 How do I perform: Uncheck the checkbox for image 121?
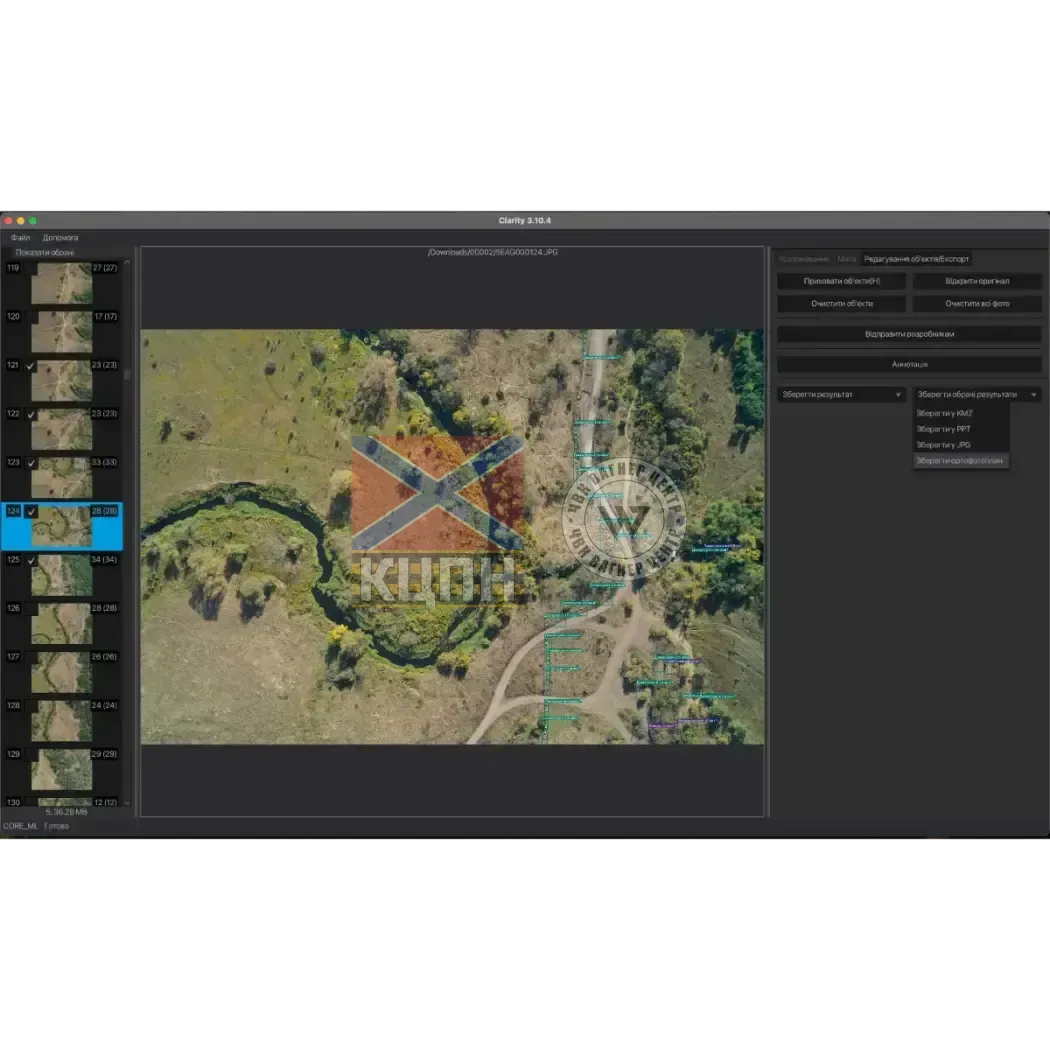(31, 366)
